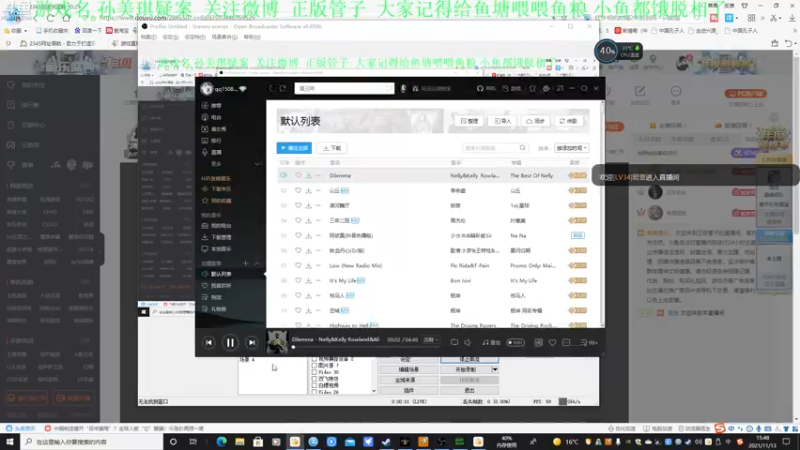Click the user avatar in the music player
This screenshot has height=450, width=800.
point(207,89)
